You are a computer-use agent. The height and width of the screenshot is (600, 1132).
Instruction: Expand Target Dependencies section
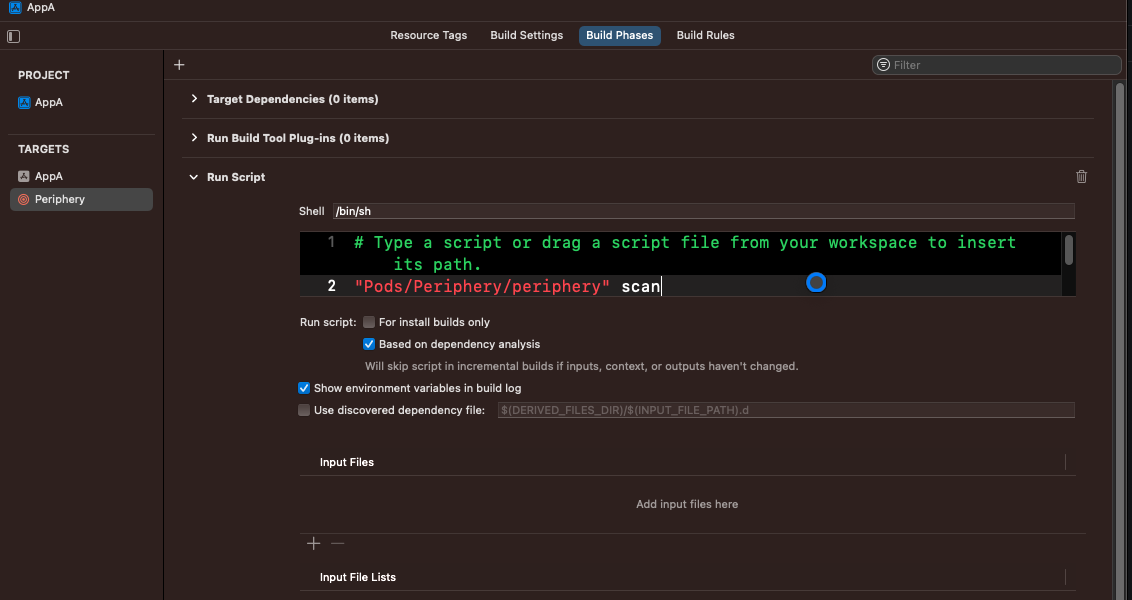[x=193, y=99]
